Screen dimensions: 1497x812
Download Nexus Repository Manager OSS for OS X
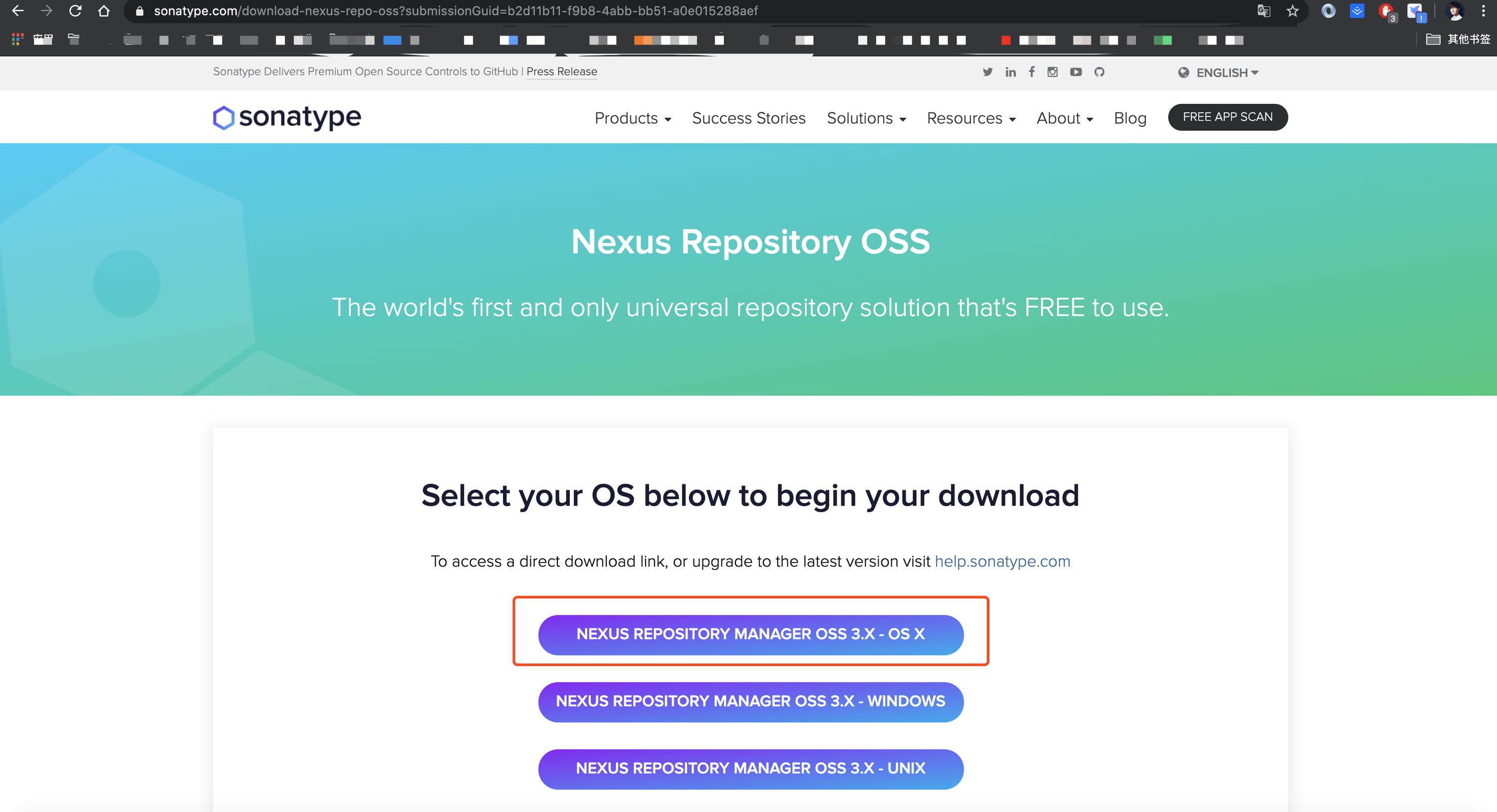[x=750, y=634]
